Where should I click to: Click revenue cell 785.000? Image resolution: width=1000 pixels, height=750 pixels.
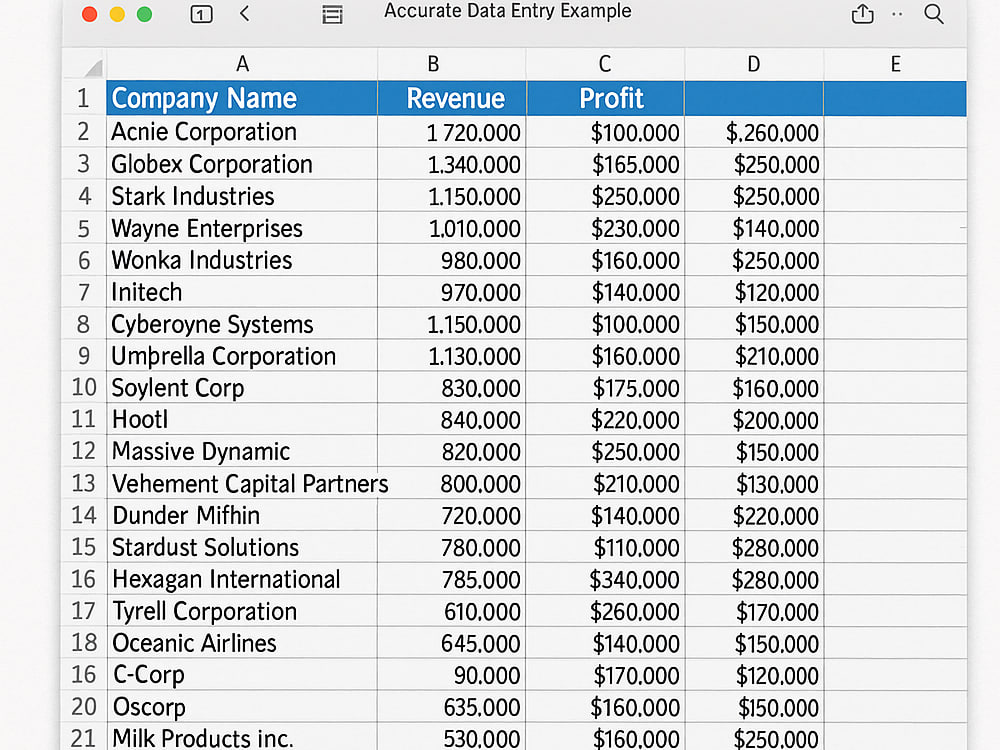coord(452,579)
